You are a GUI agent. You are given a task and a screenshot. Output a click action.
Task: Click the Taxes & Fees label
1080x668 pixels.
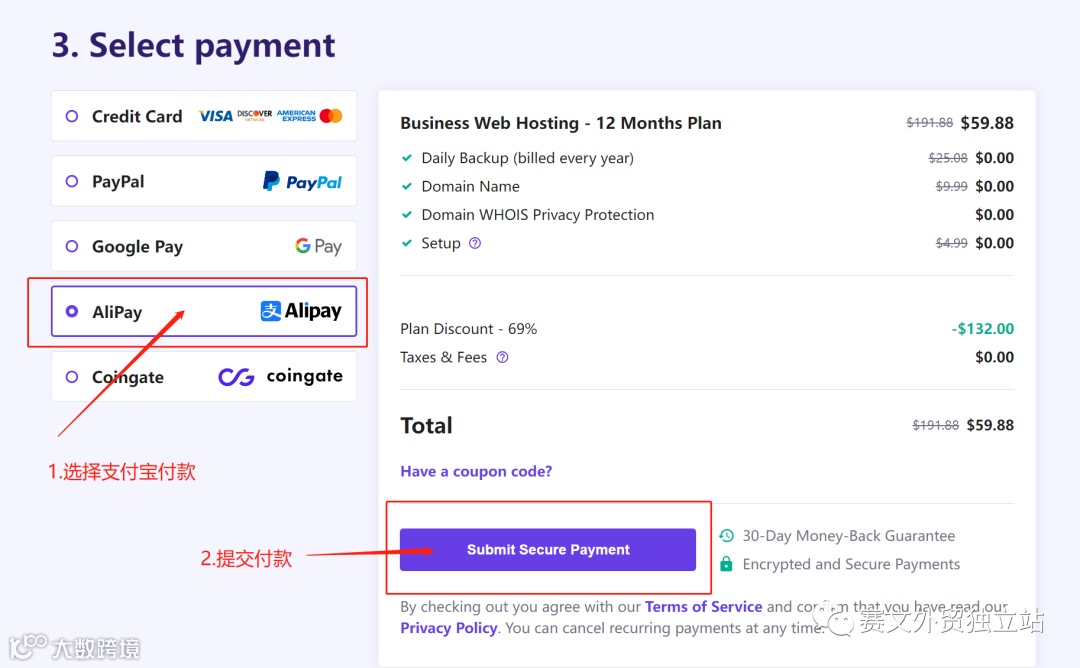[444, 357]
